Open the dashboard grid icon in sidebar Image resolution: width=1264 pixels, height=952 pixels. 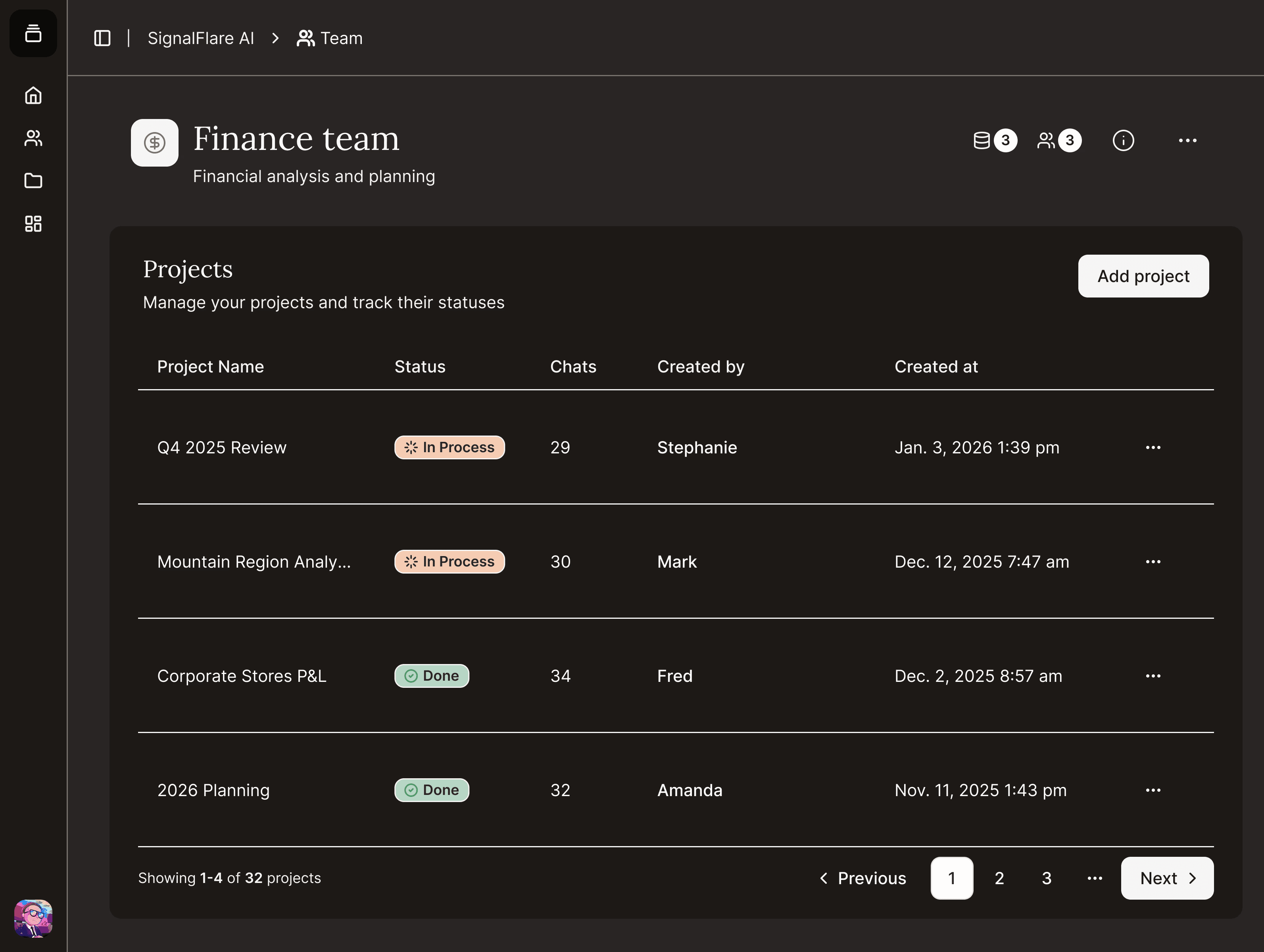click(33, 223)
